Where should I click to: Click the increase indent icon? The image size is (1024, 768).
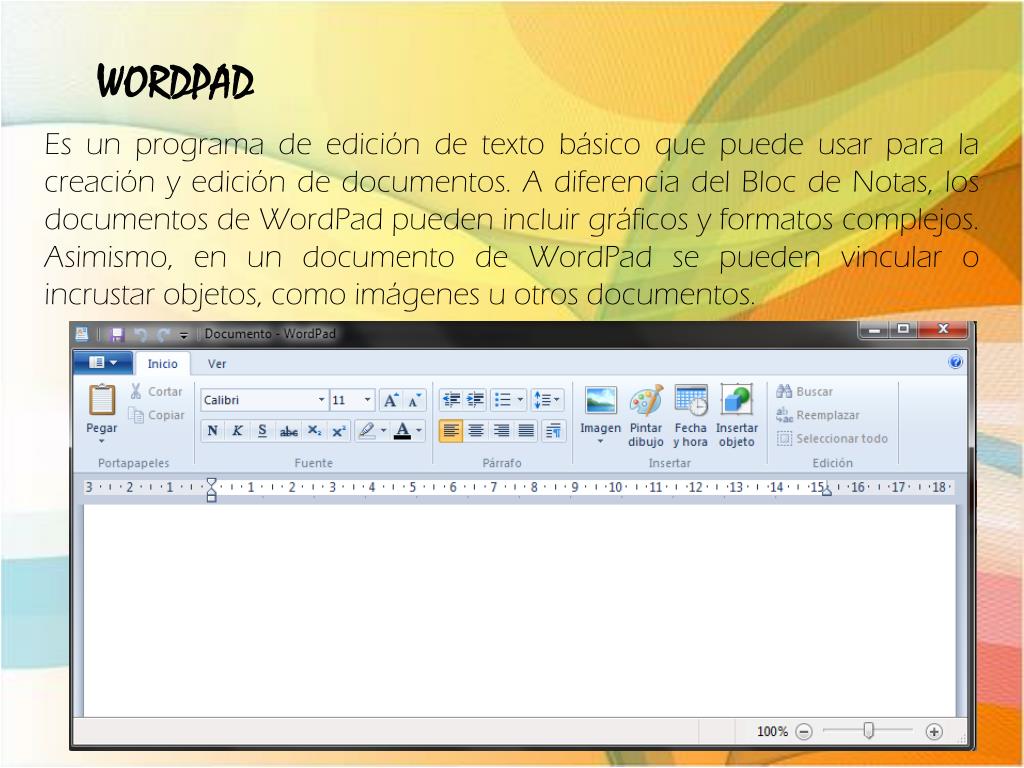(475, 400)
